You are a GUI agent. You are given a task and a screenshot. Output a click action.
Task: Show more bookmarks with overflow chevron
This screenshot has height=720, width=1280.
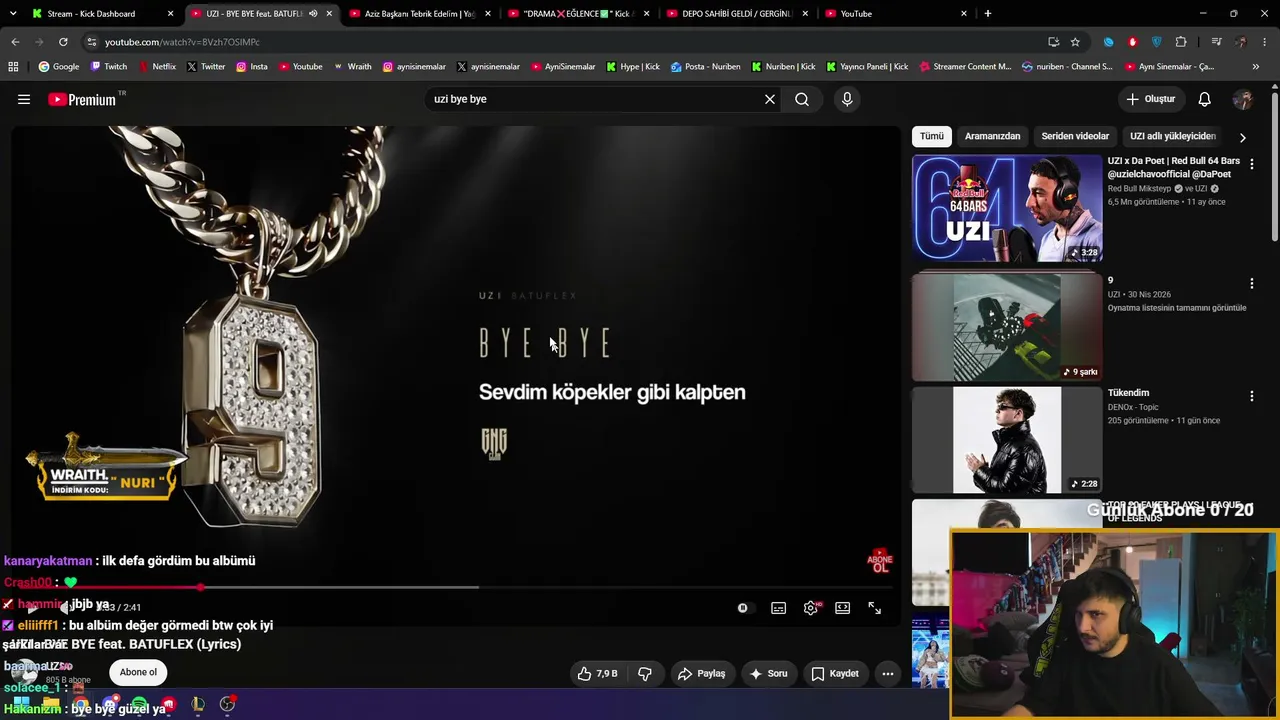pyautogui.click(x=1255, y=67)
